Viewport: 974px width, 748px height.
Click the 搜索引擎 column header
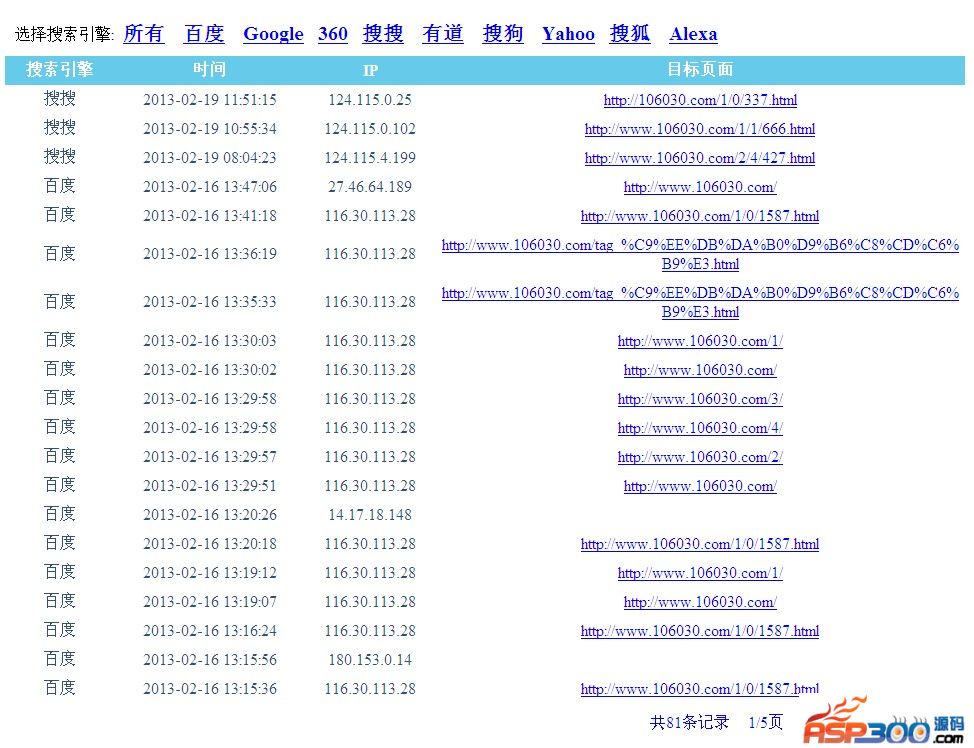[x=60, y=70]
